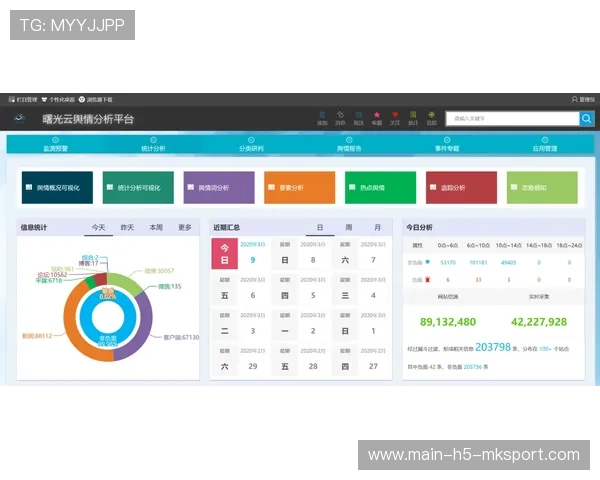
Task: Open the light green 态势感知 tile
Action: 540,187
